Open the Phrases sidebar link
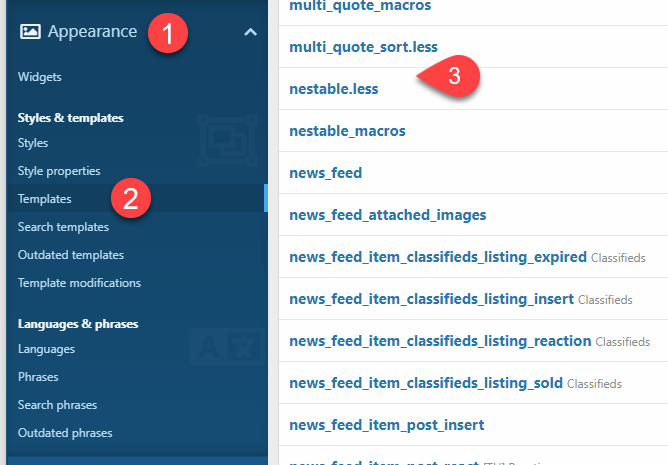 38,377
